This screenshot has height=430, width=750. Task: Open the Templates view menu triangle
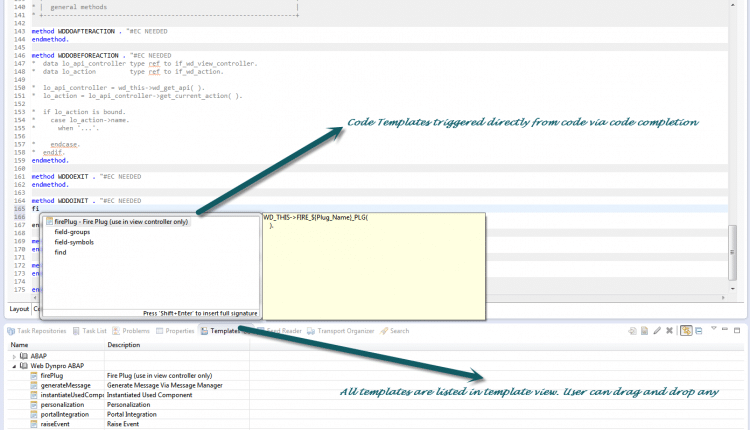pos(714,329)
